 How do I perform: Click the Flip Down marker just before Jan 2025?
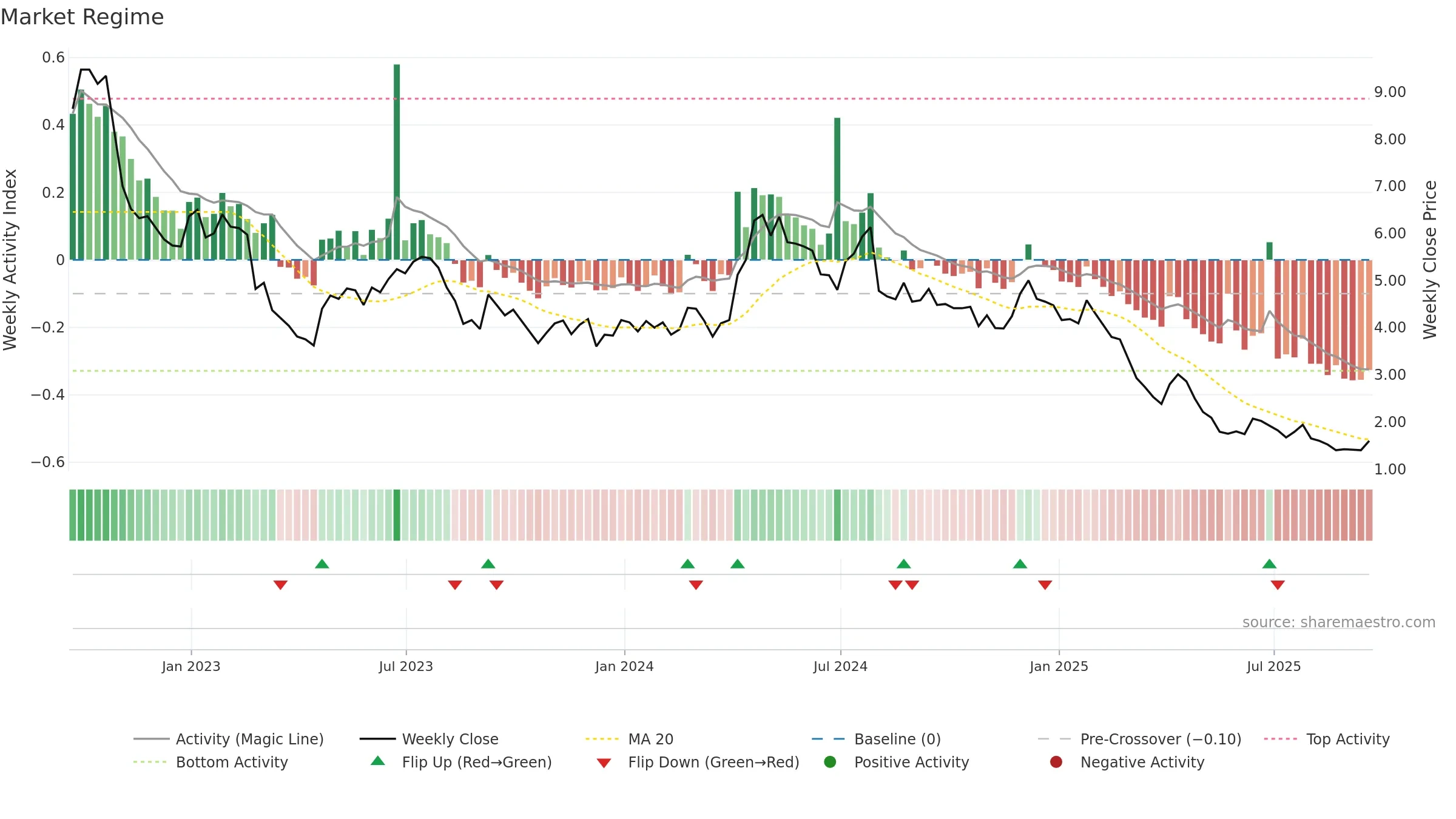1045,585
